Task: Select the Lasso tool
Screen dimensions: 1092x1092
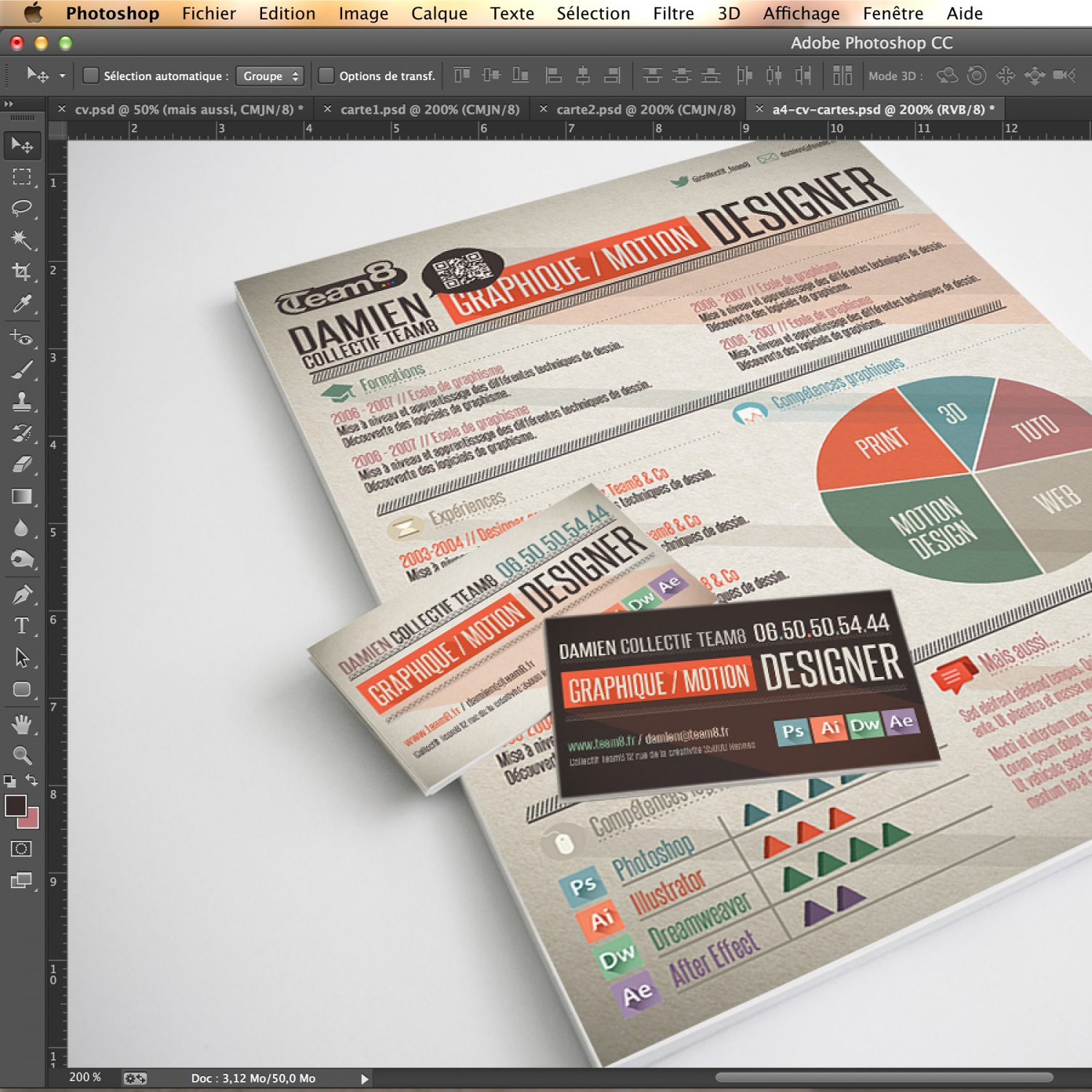Action: click(22, 208)
